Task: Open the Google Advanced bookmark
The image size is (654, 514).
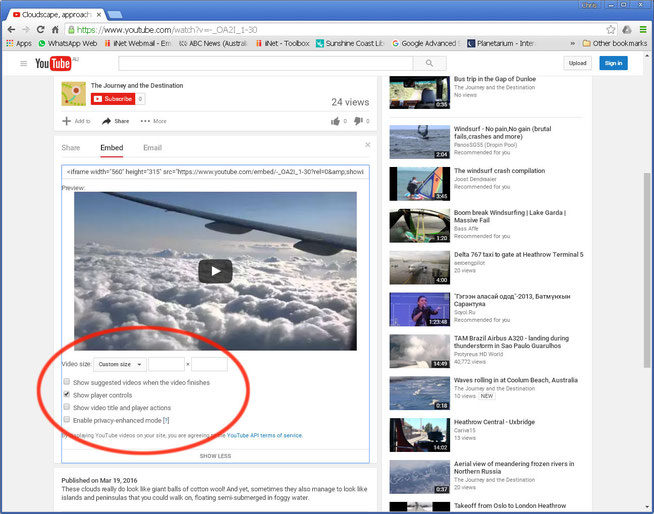Action: pos(425,43)
